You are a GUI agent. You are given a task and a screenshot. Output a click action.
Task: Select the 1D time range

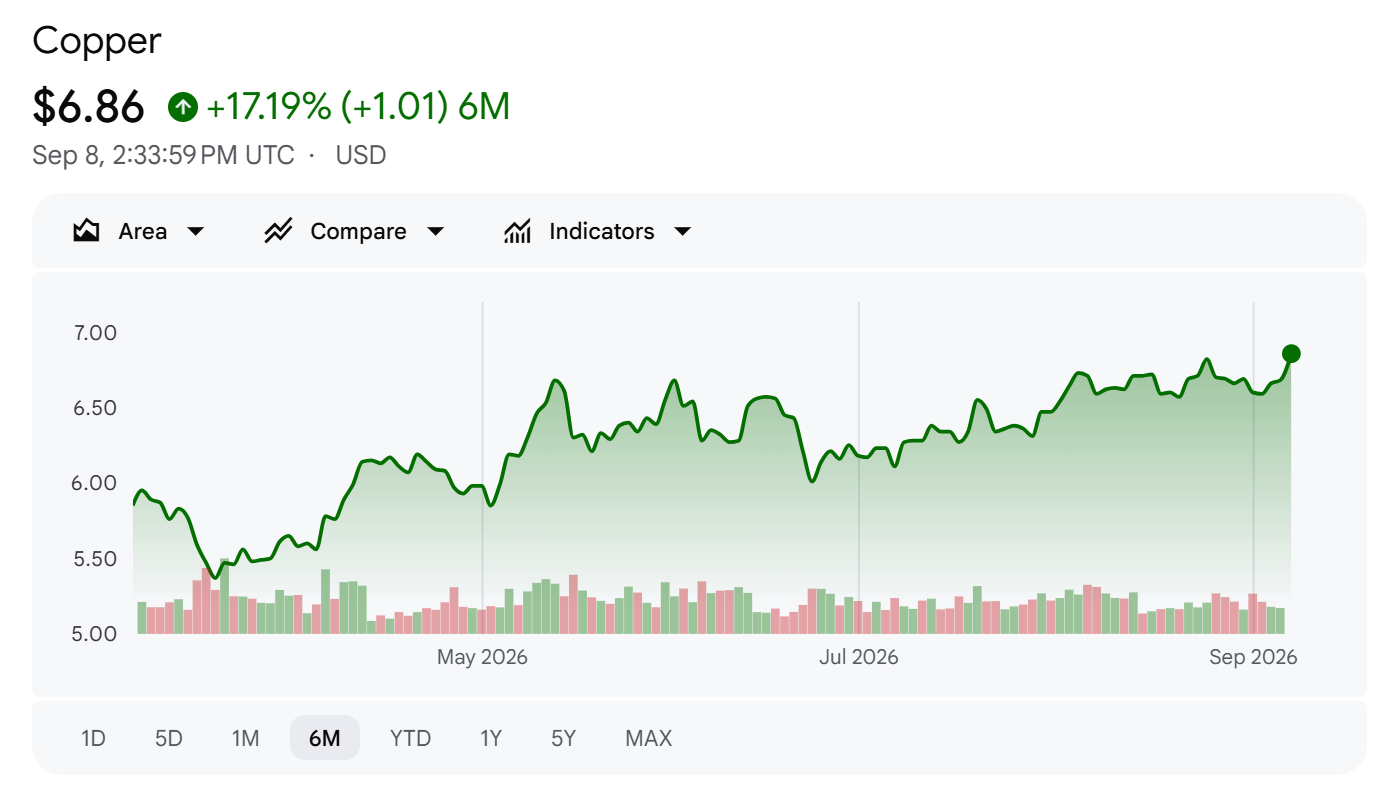93,738
